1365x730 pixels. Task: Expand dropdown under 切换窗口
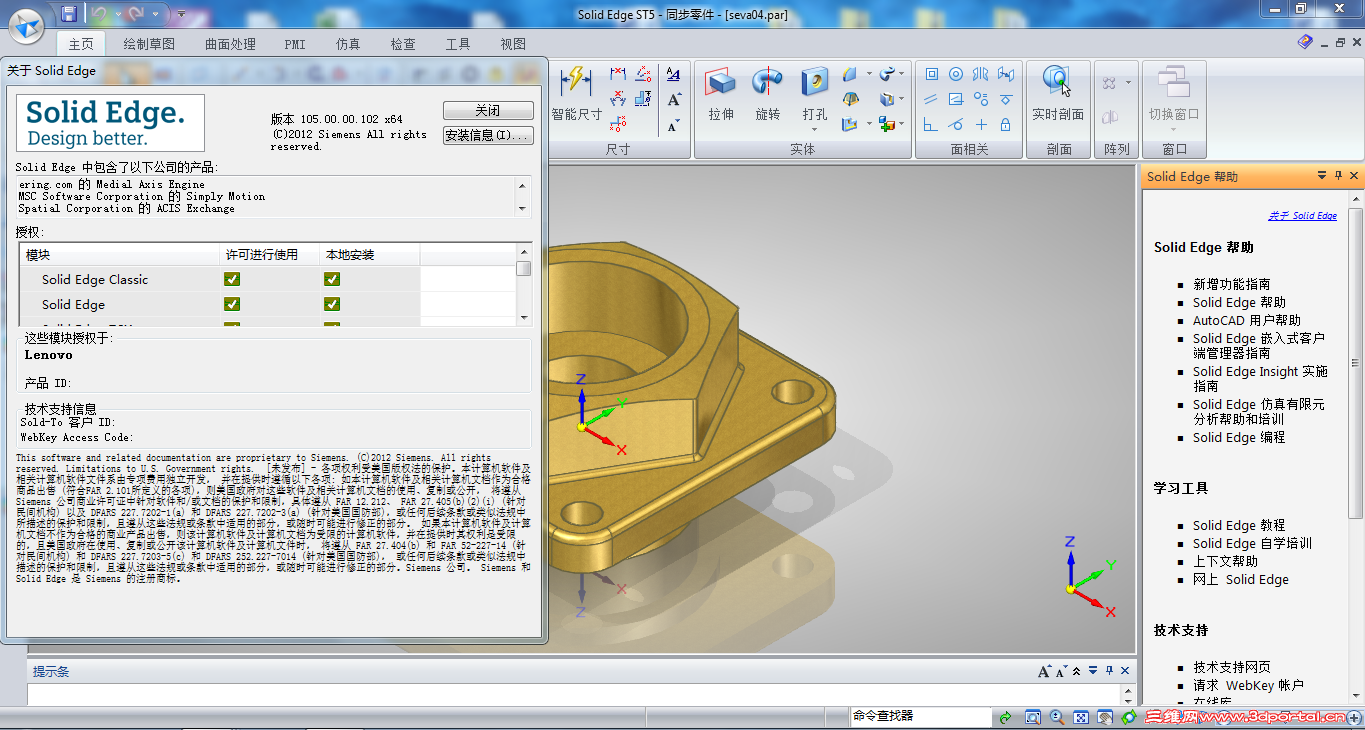(x=1174, y=130)
